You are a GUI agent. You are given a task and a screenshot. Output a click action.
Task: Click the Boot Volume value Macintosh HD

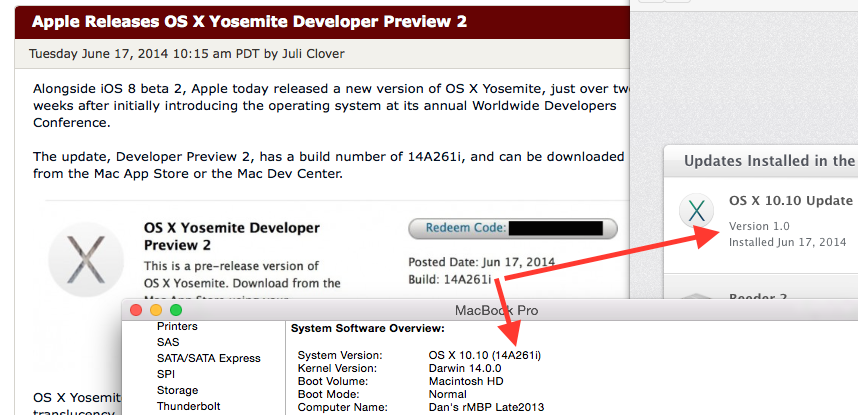(466, 381)
